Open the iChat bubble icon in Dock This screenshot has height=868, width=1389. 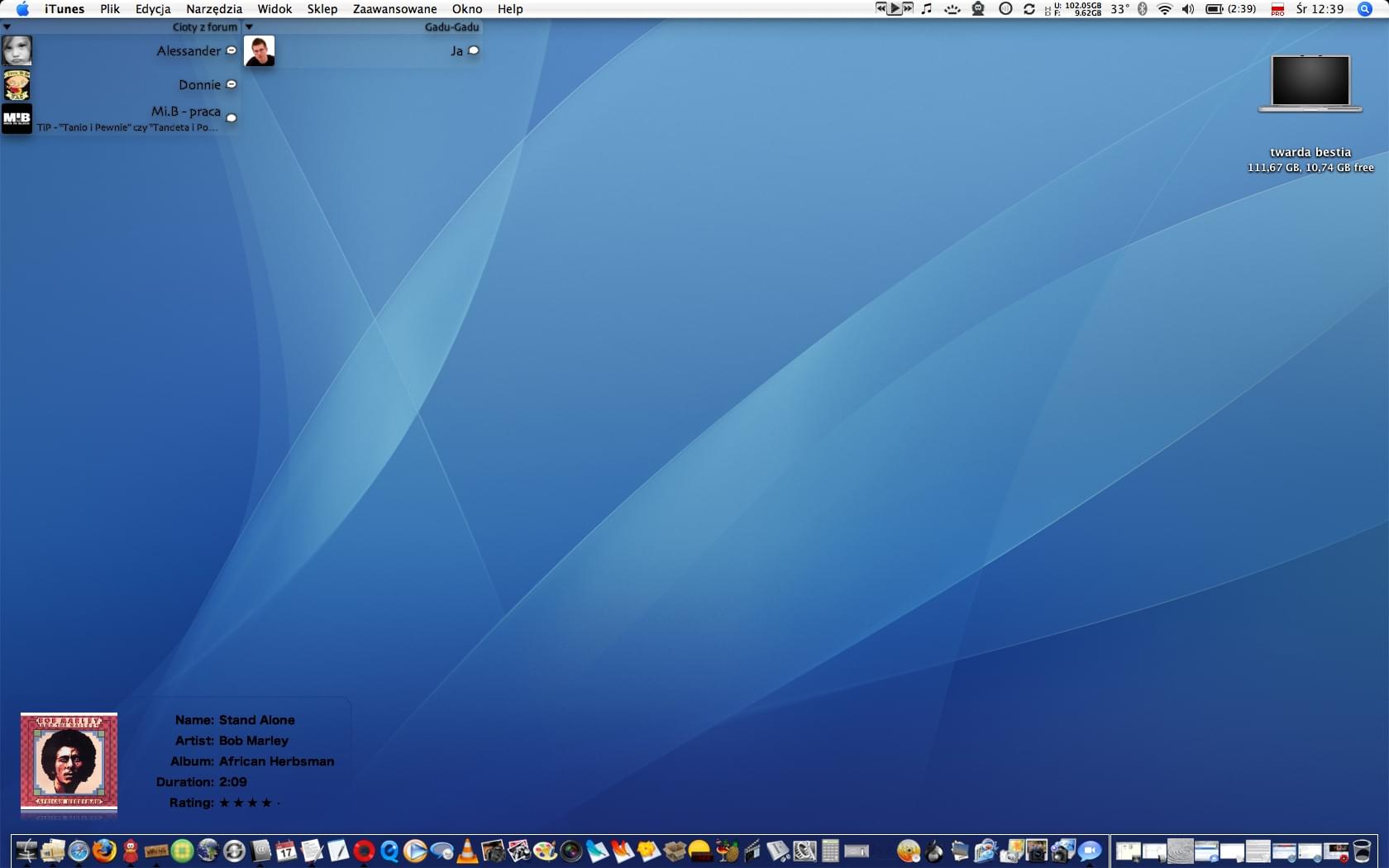tap(1090, 850)
